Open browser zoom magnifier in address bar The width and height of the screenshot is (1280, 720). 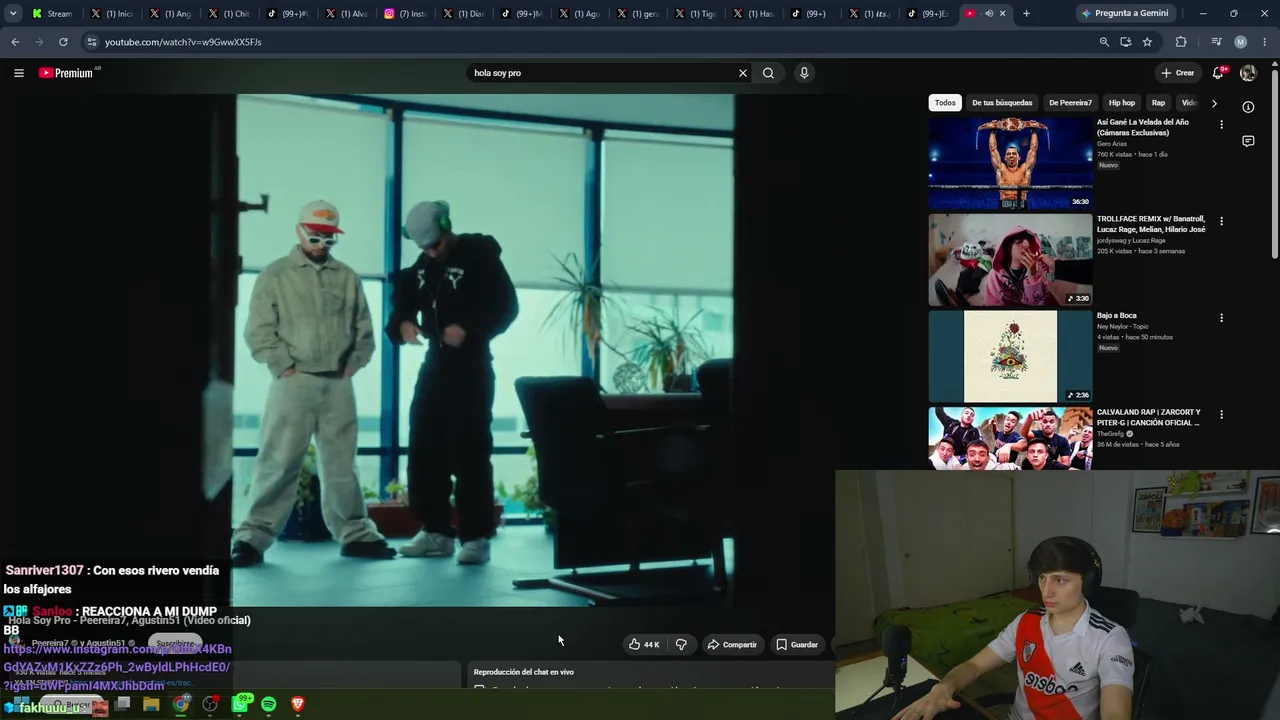pyautogui.click(x=1104, y=42)
